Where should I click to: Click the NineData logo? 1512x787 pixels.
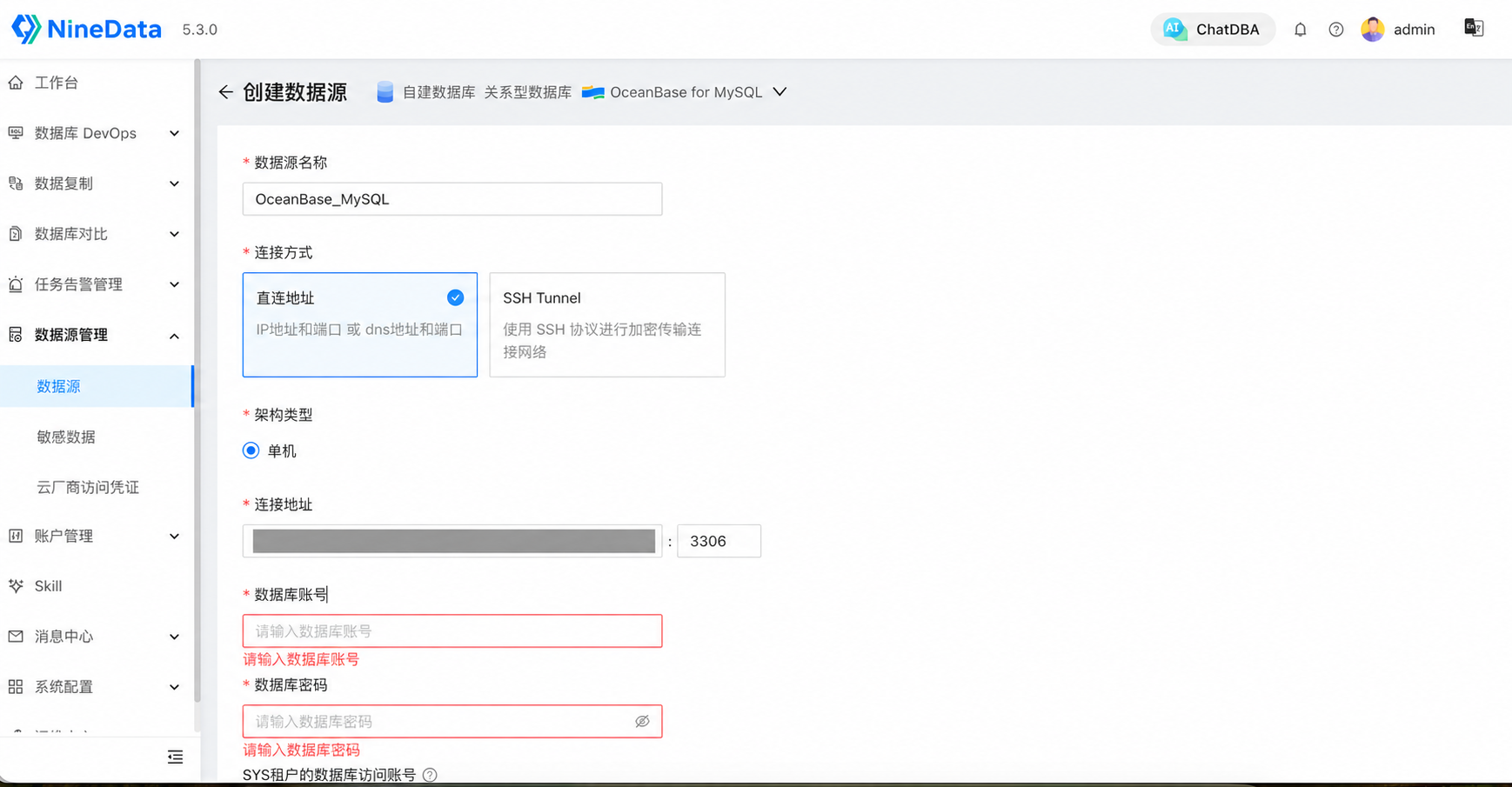tap(86, 29)
